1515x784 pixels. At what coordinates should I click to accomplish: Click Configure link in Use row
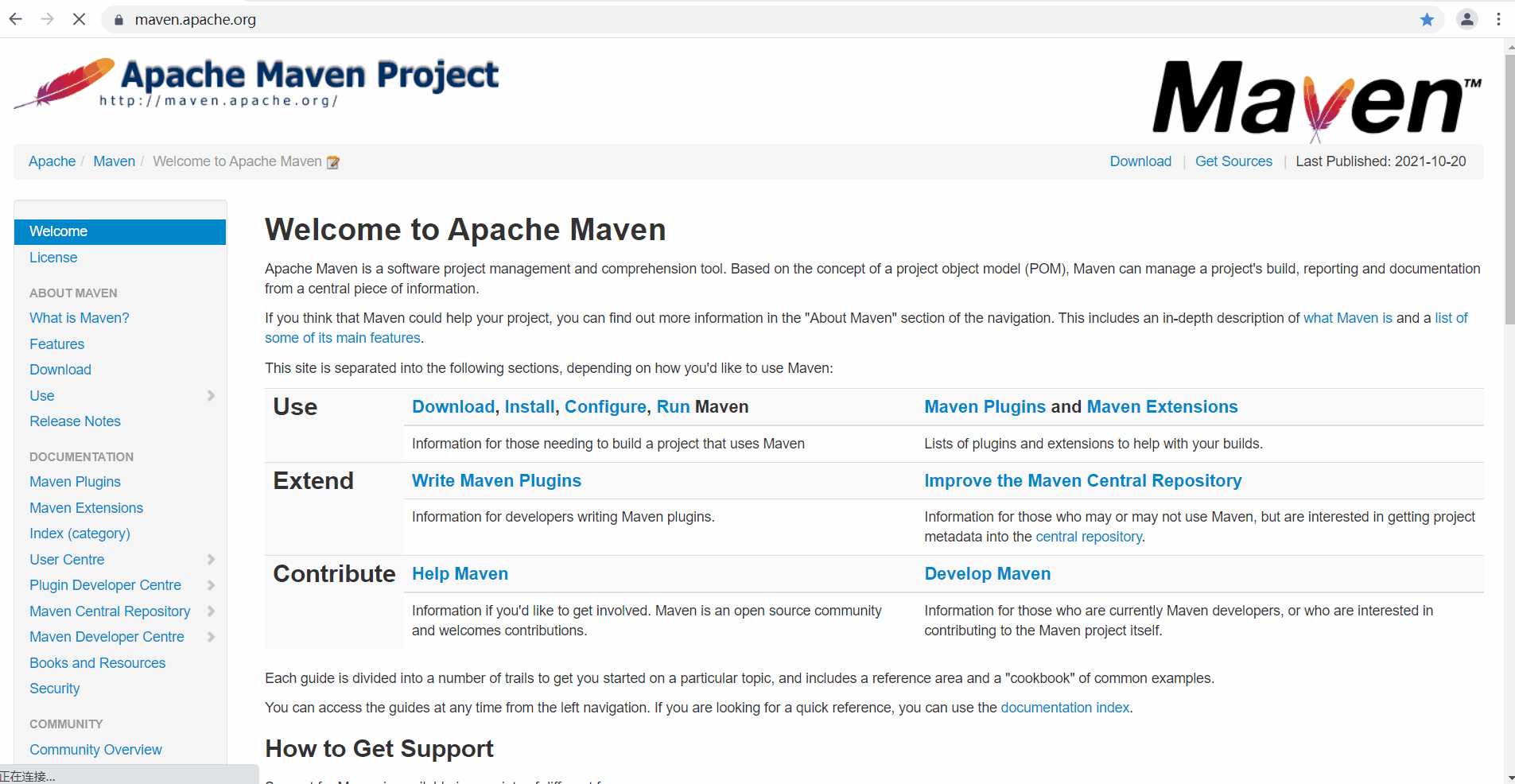pos(605,407)
